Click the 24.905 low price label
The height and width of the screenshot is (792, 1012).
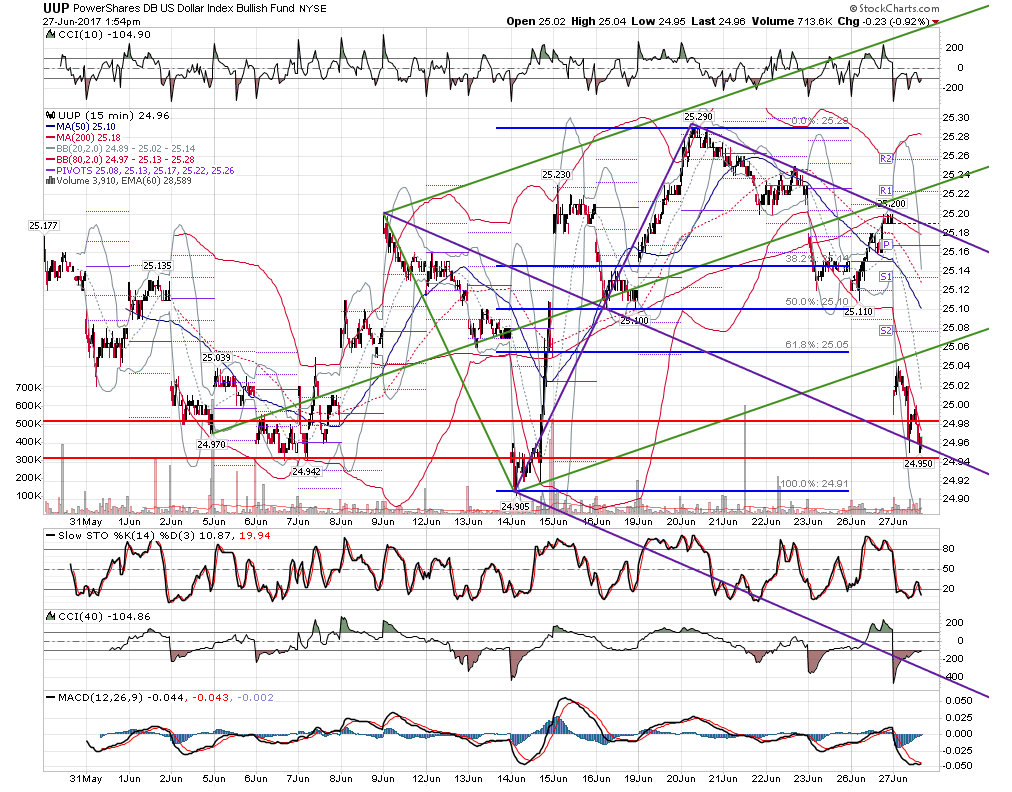tap(515, 506)
